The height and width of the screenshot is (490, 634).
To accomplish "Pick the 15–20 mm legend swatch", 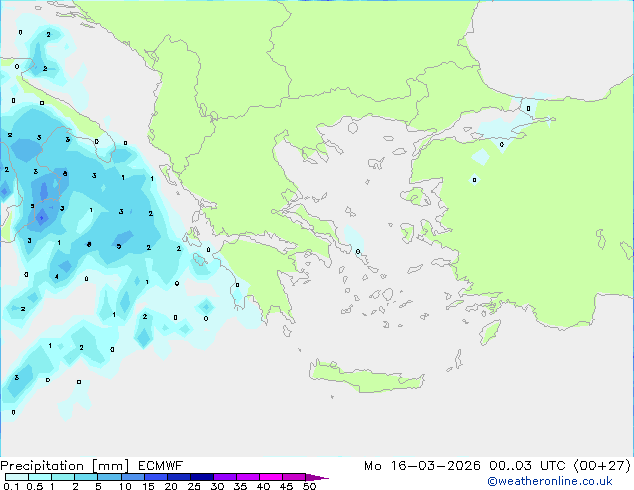I will [155, 477].
